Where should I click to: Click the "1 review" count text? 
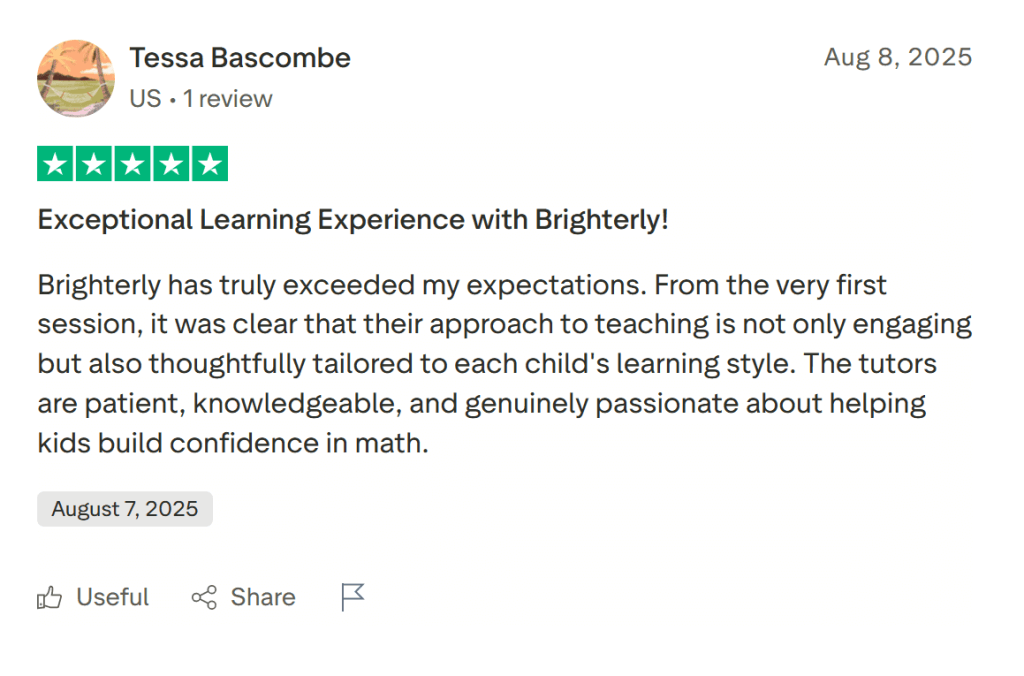tap(227, 99)
